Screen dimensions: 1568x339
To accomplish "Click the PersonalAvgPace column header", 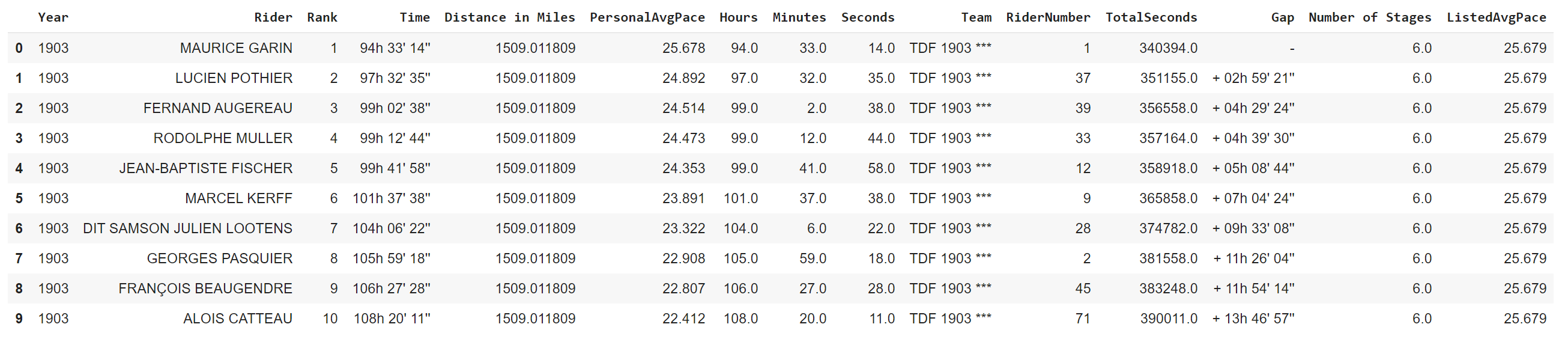I will pos(646,17).
